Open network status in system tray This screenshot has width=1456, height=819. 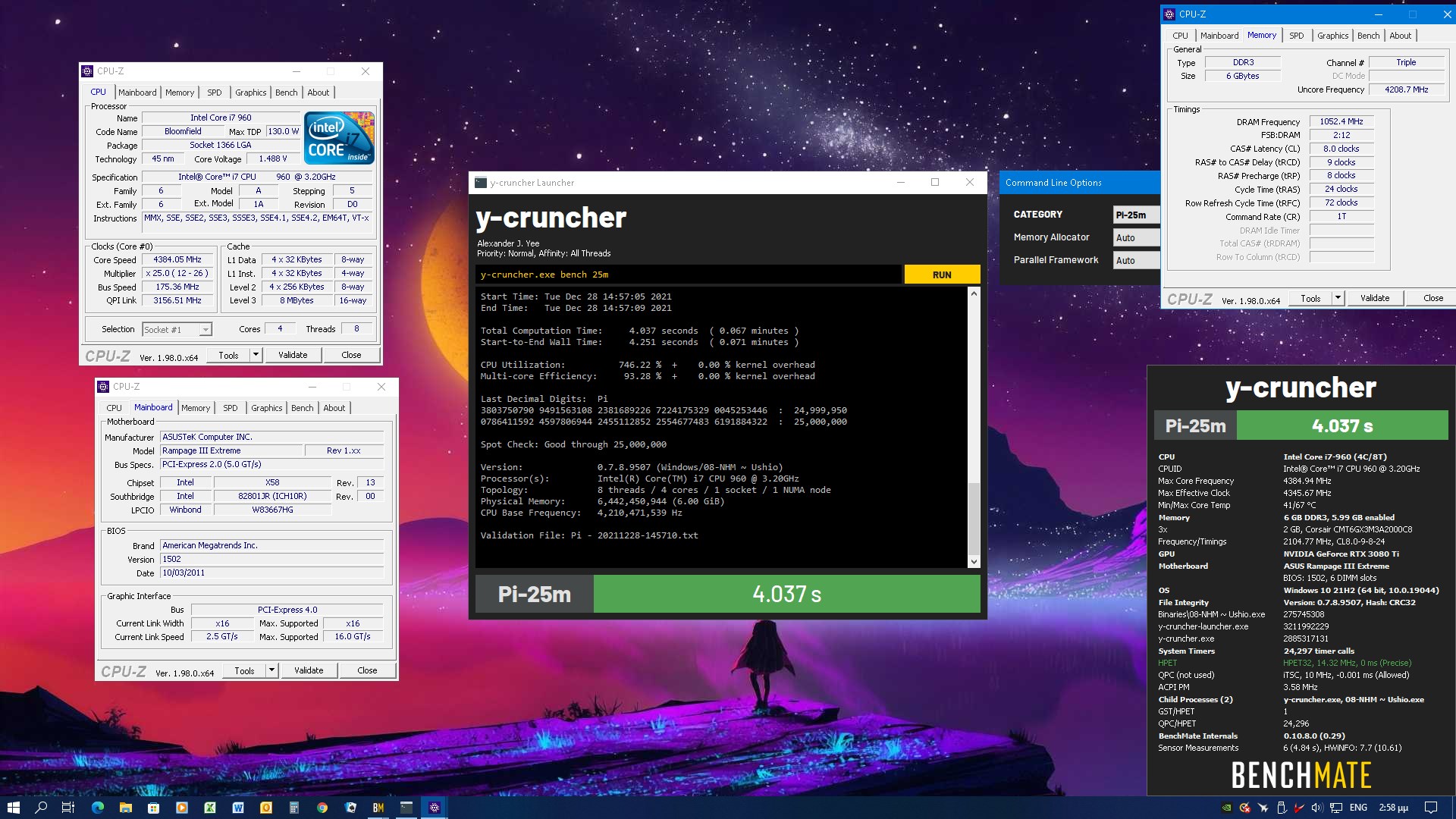1336,808
